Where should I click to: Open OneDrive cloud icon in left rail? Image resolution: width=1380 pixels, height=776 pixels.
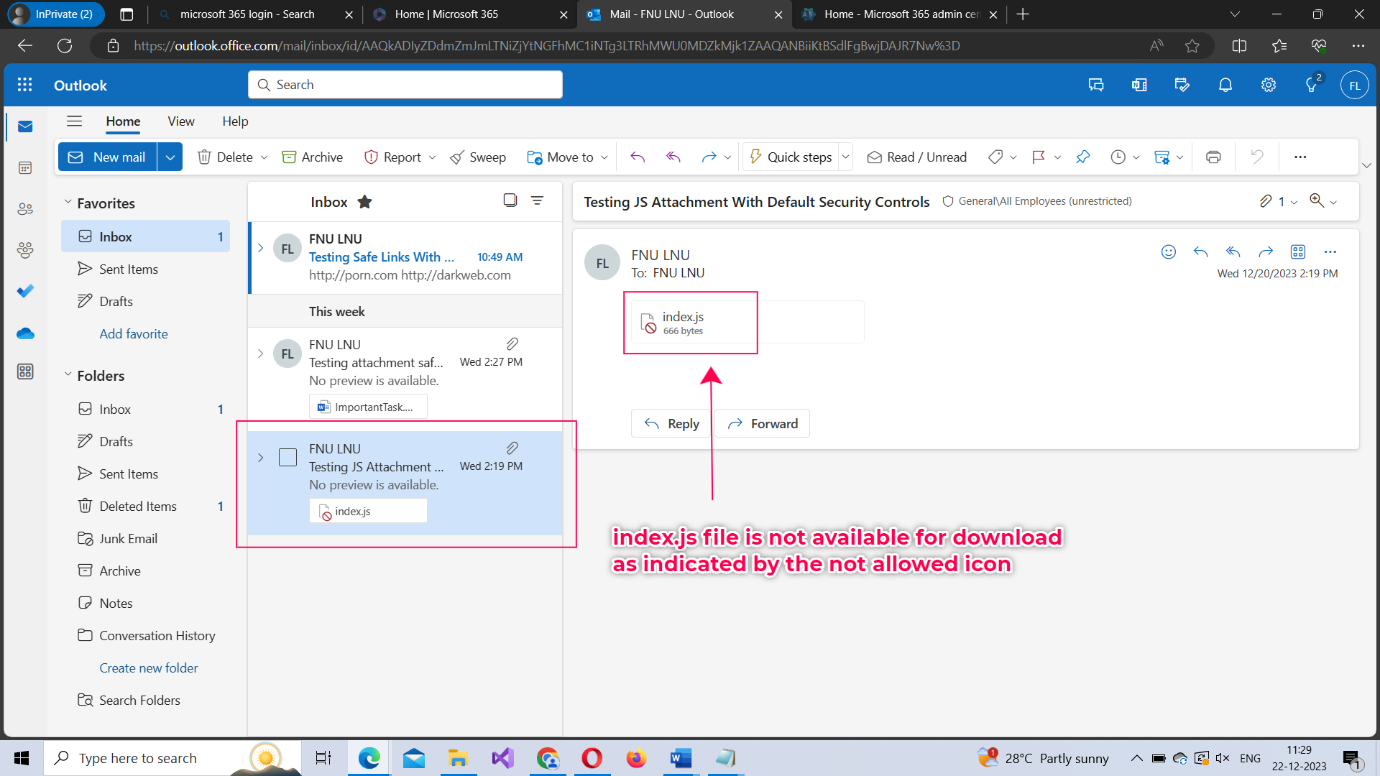pos(25,333)
